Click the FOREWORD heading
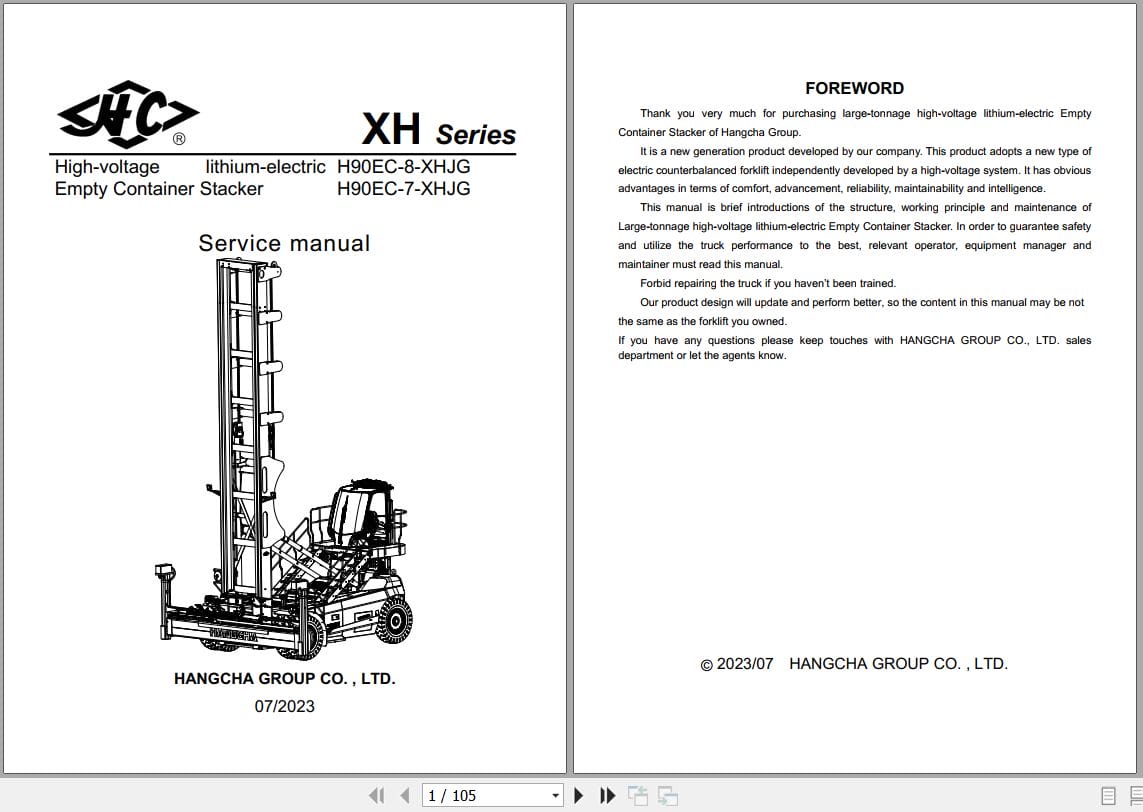The height and width of the screenshot is (812, 1143). coord(854,88)
